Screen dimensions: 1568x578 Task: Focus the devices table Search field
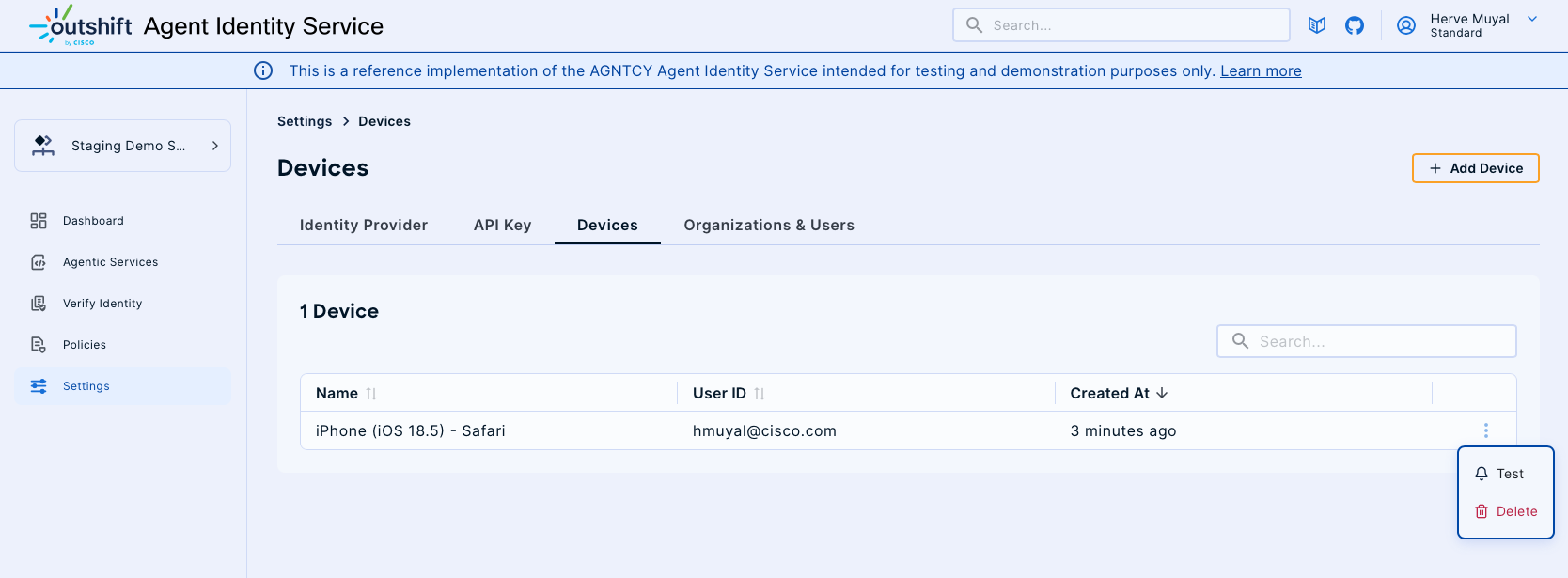tap(1367, 341)
